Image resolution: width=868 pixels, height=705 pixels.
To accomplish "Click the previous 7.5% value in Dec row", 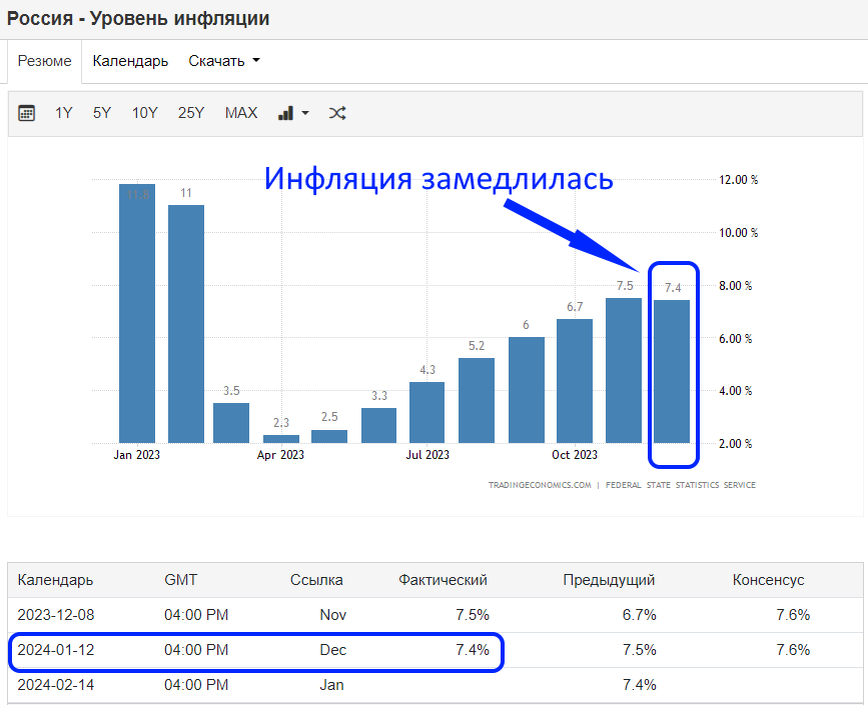I will pyautogui.click(x=639, y=650).
